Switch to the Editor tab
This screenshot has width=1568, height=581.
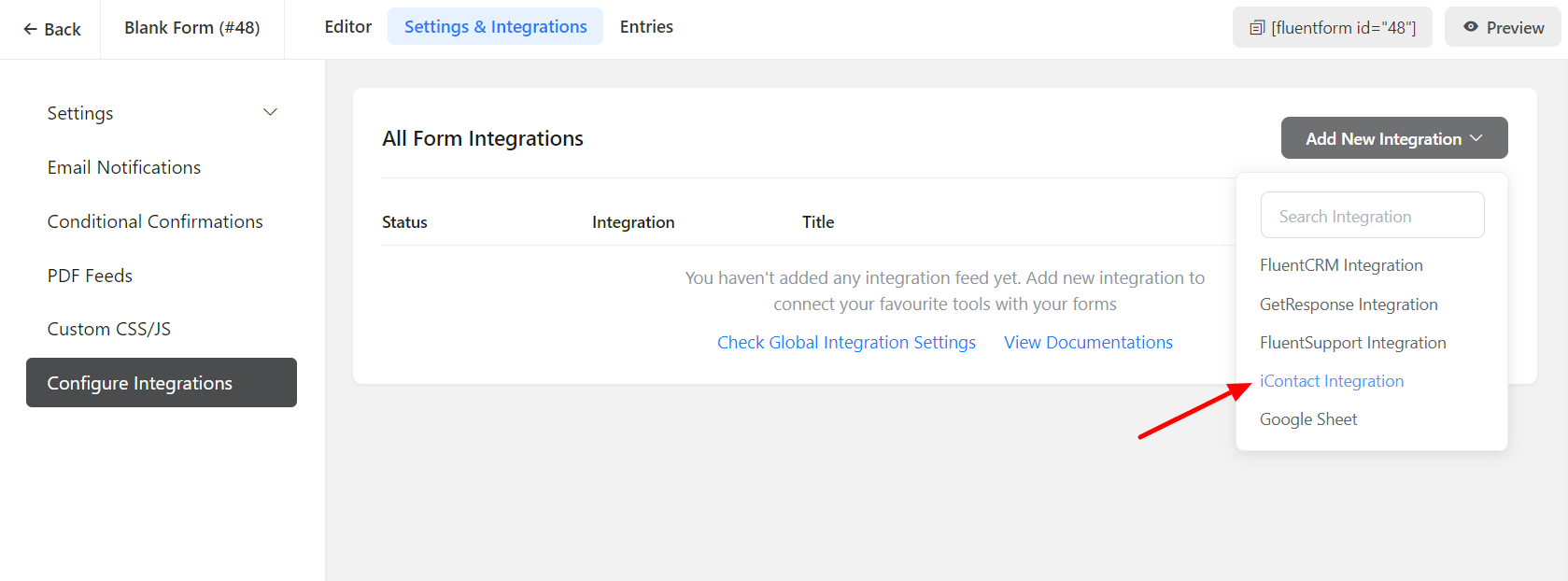pos(347,27)
